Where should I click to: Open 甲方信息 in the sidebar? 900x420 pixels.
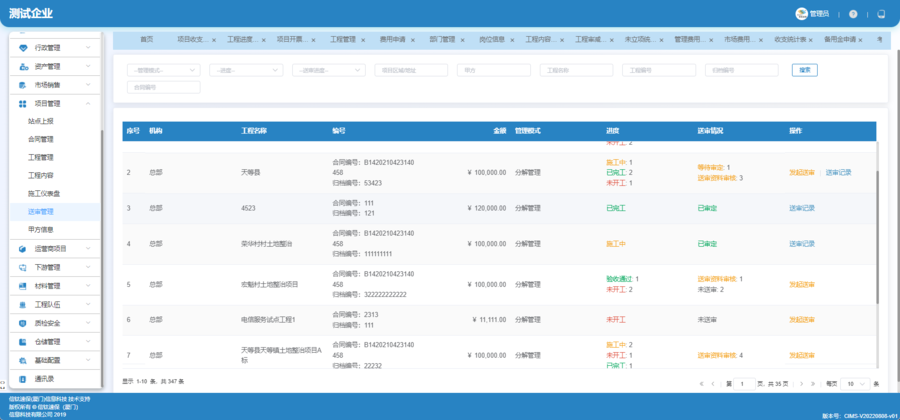pos(41,230)
